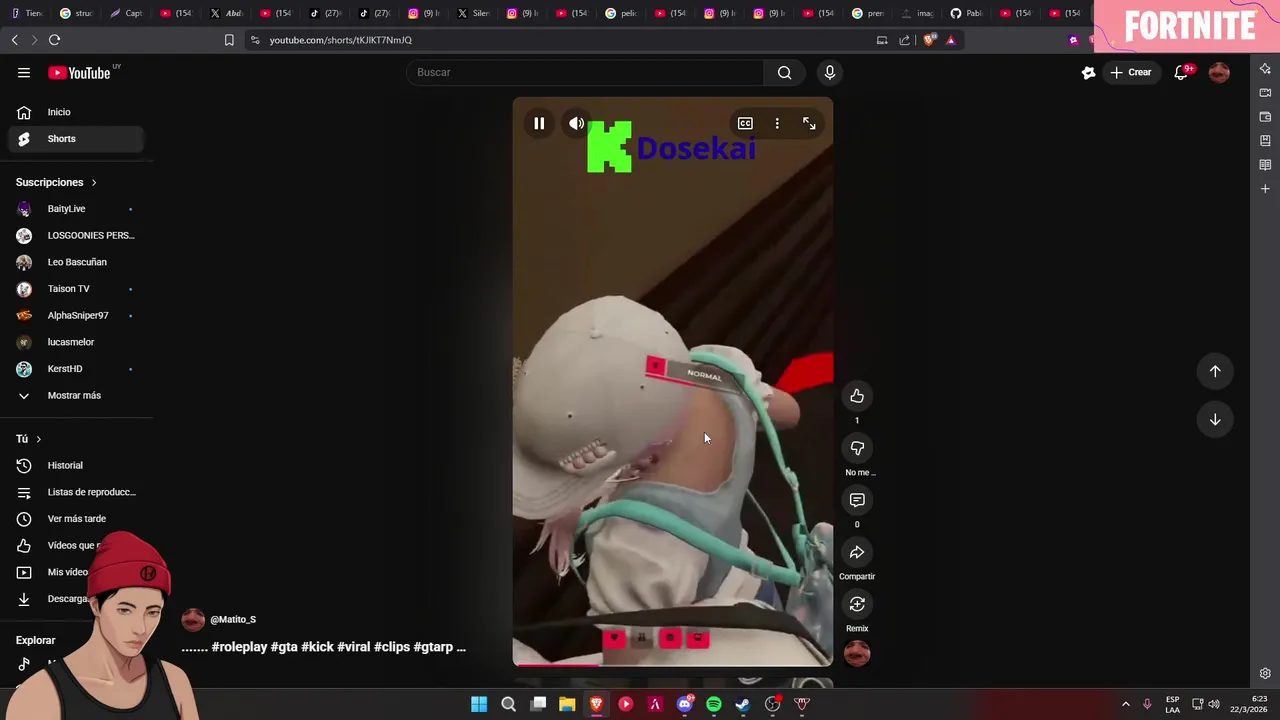Open Spotify from the taskbar
1280x720 pixels.
(x=713, y=704)
